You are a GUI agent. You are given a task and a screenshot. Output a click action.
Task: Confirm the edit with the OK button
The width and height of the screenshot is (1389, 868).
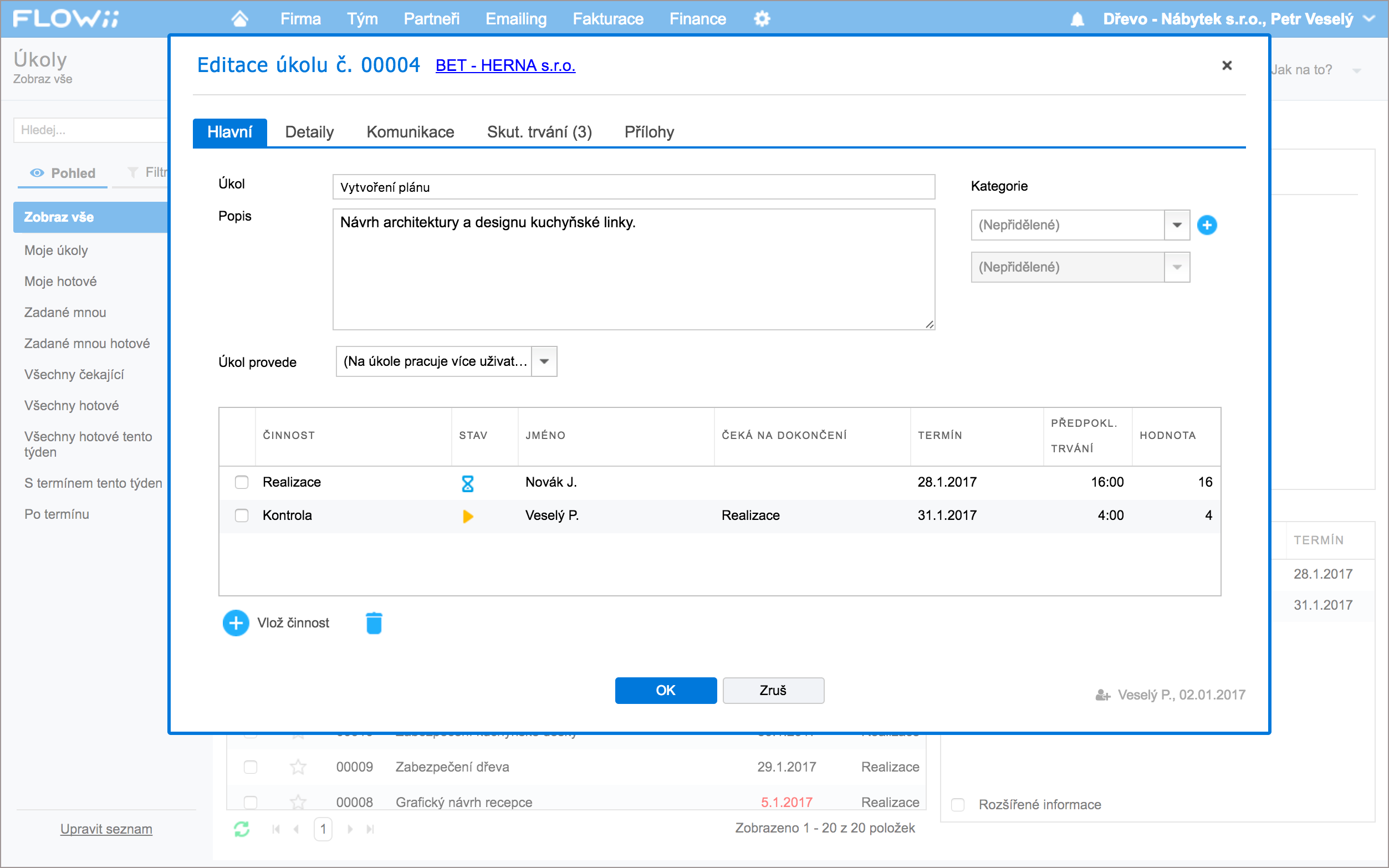point(666,691)
